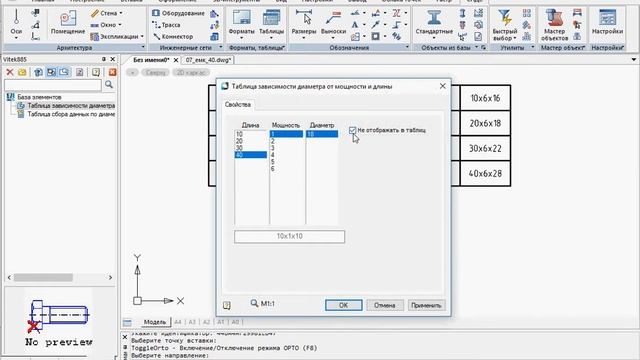
Task: Open the Окно dropdown arrow
Action: pyautogui.click(x=120, y=25)
